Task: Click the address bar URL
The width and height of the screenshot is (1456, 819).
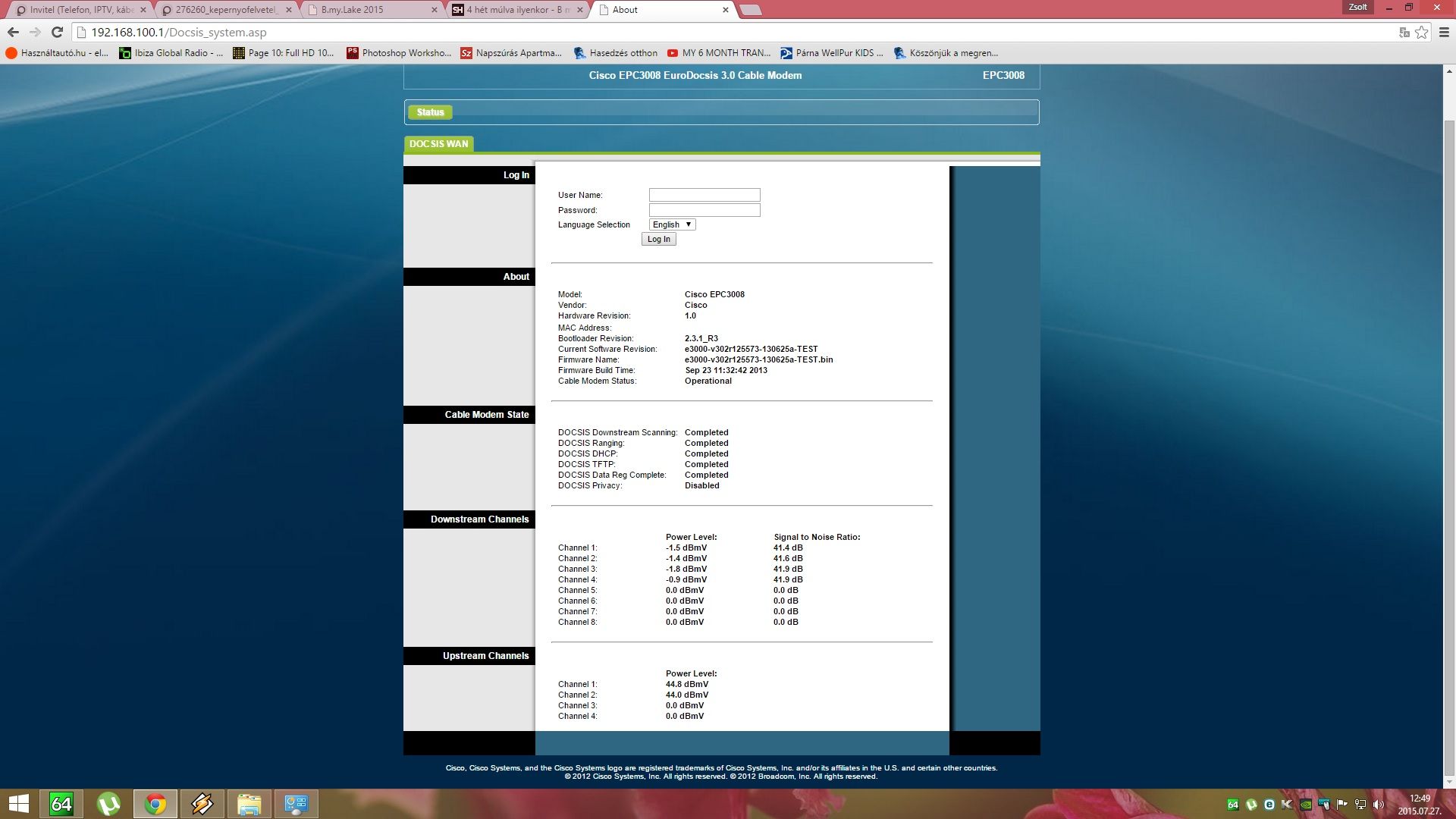Action: [179, 33]
